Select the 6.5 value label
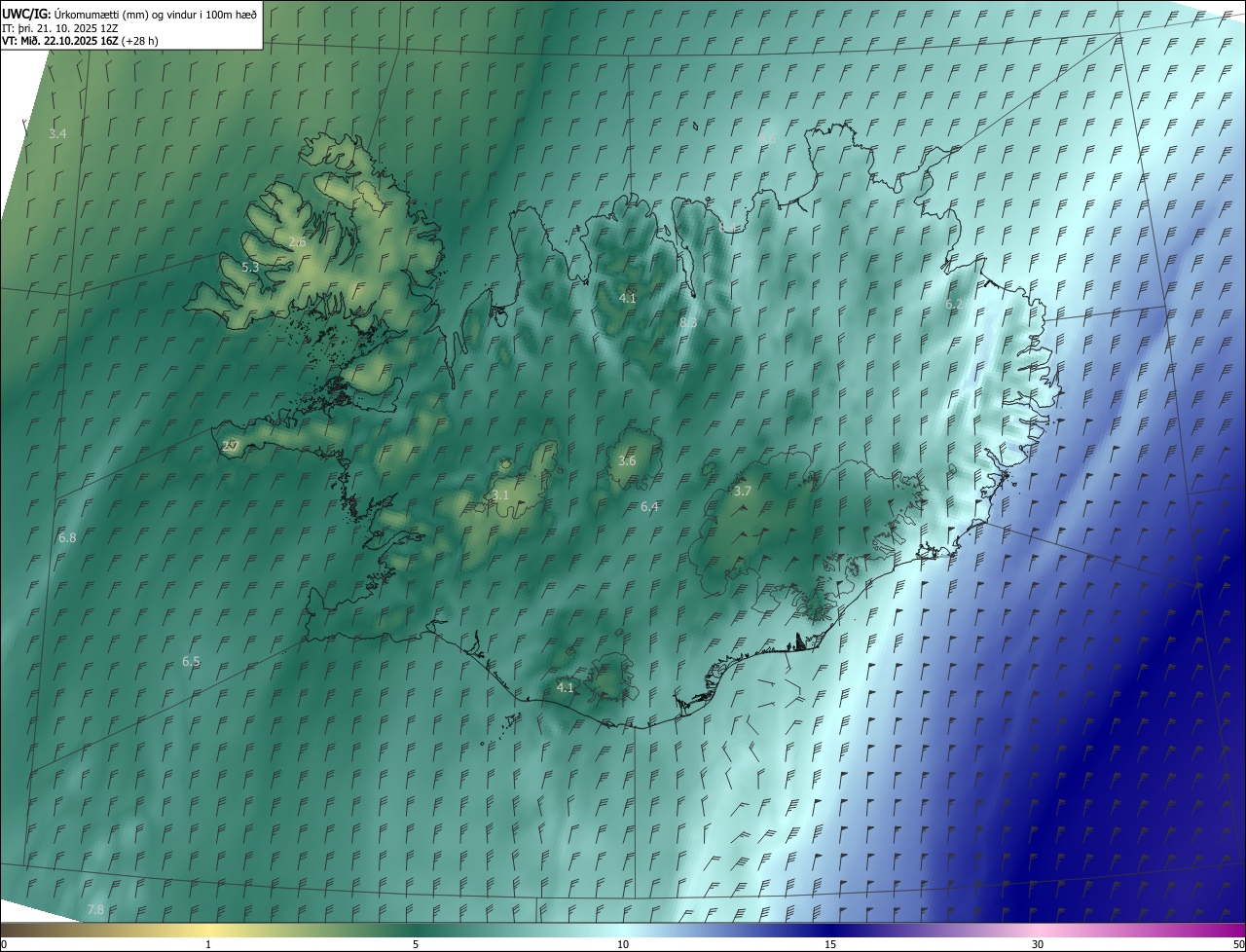This screenshot has width=1246, height=952. pyautogui.click(x=191, y=661)
